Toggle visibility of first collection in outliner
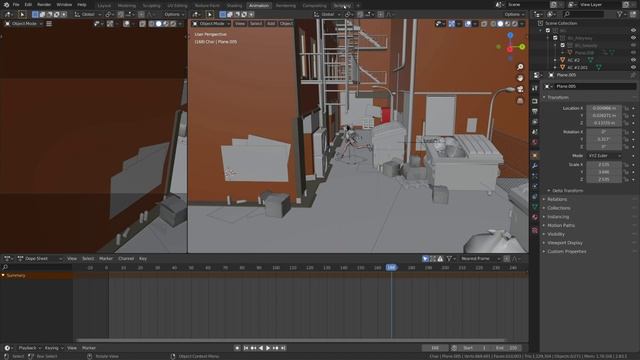 [633, 31]
